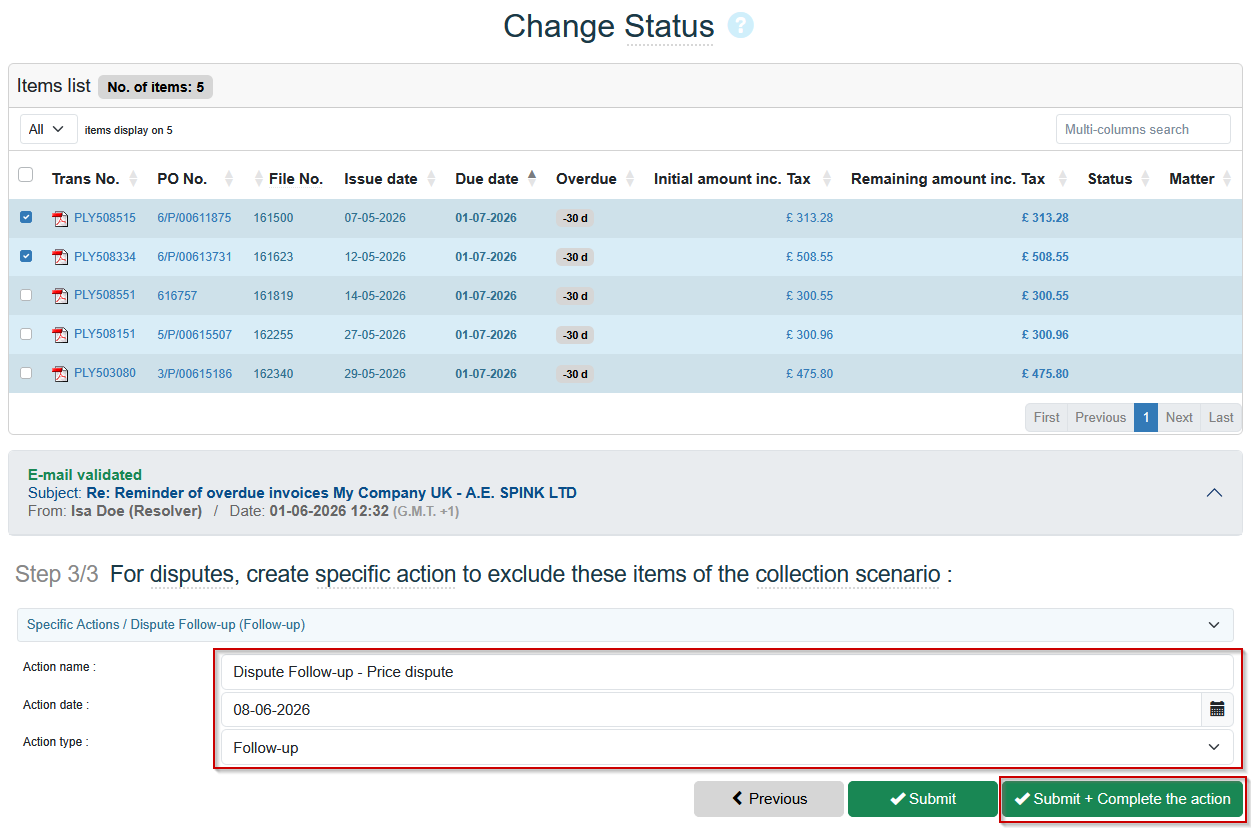
Task: Click File No. column header
Action: [x=296, y=179]
